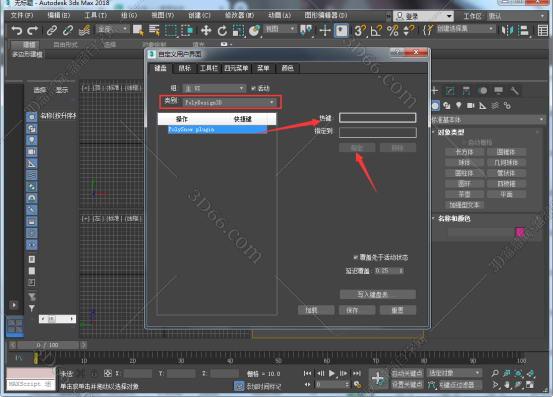Select the Cameras category icon in the Create panel
Screen dimensions: 553x397
pos(470,105)
